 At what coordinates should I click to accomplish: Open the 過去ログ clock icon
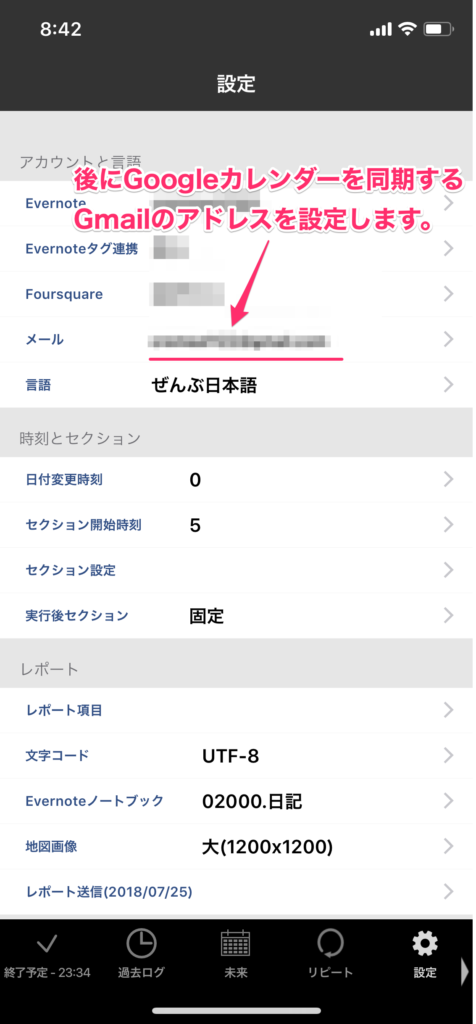[x=141, y=943]
